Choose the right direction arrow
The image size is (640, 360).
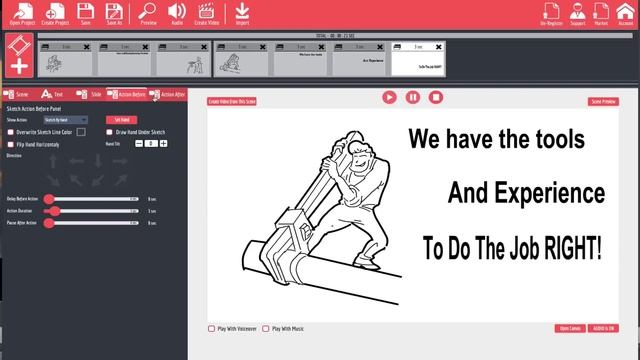point(120,161)
